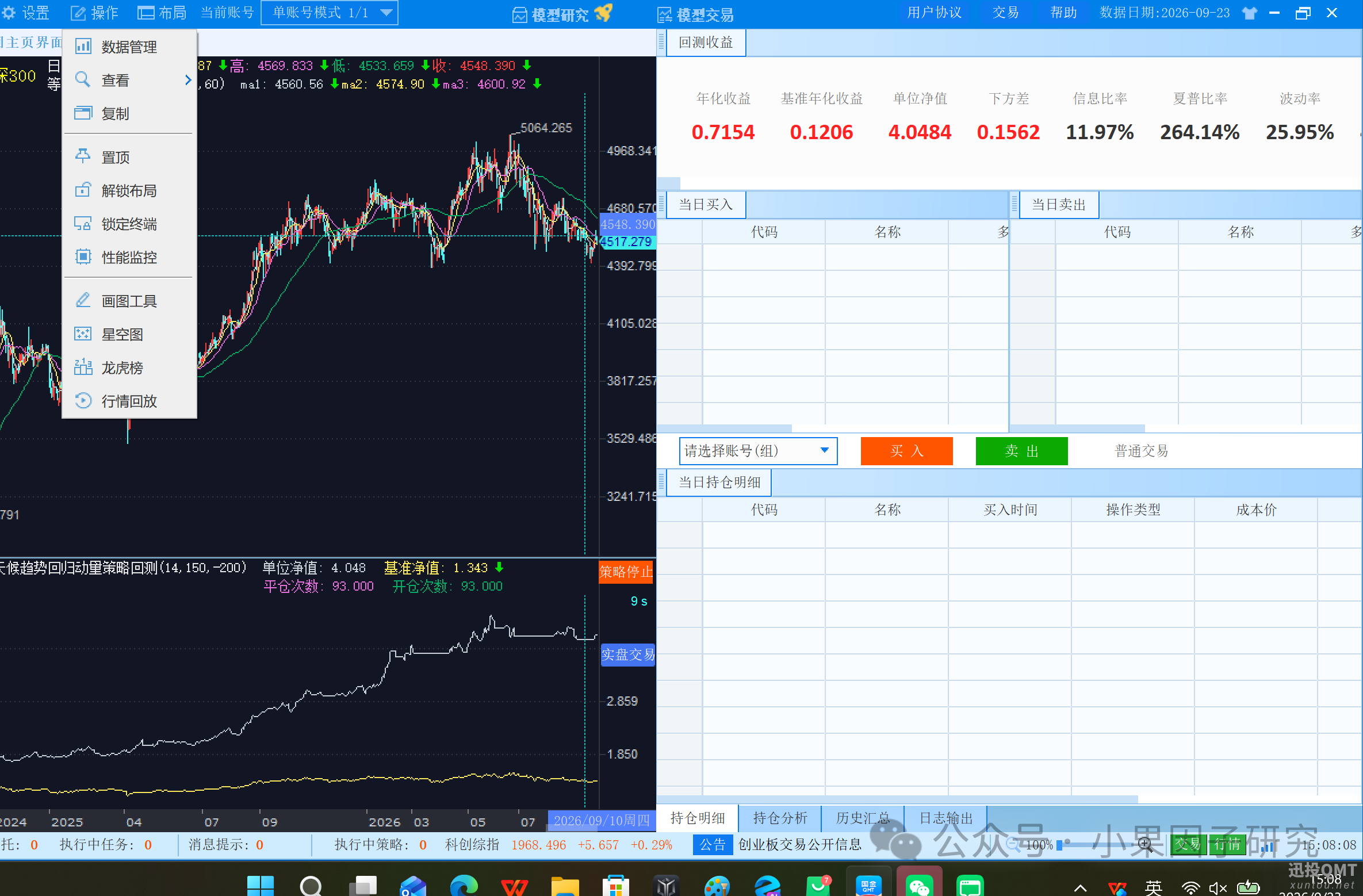Open WPS Office from the taskbar
The image size is (1363, 896).
click(514, 886)
